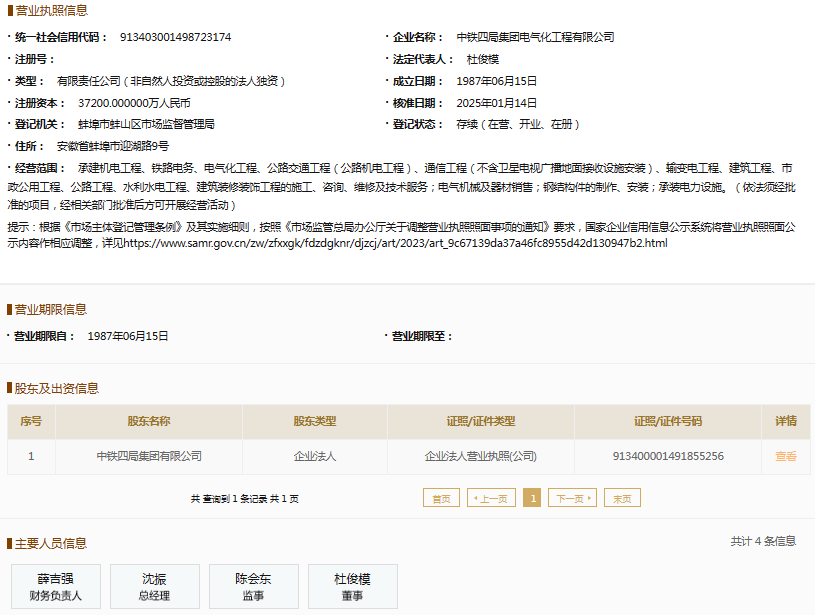Click the 股东及出资信息 section heading
This screenshot has height=615, width=815.
coord(57,388)
